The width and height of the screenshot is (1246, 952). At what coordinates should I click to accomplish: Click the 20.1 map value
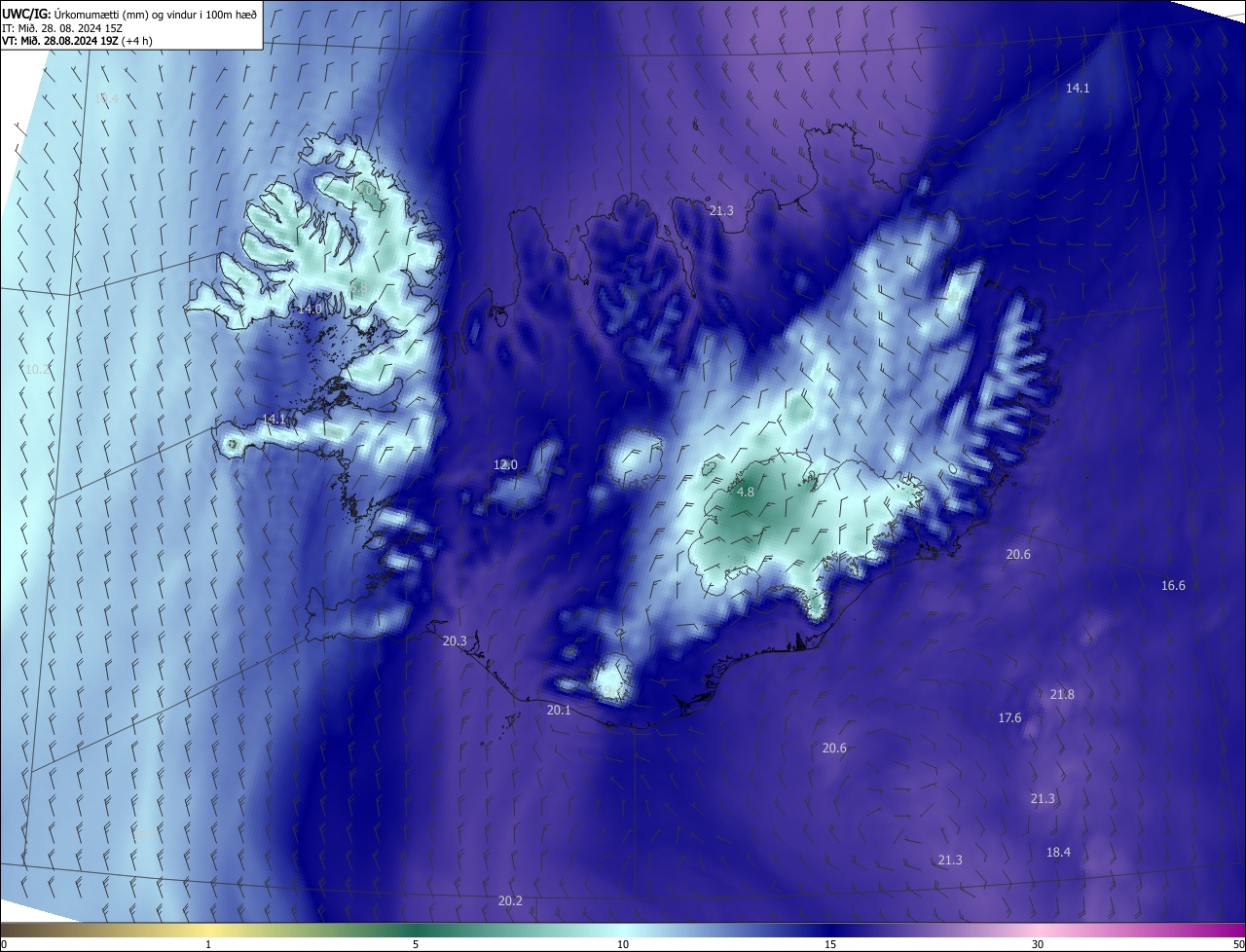click(x=559, y=711)
